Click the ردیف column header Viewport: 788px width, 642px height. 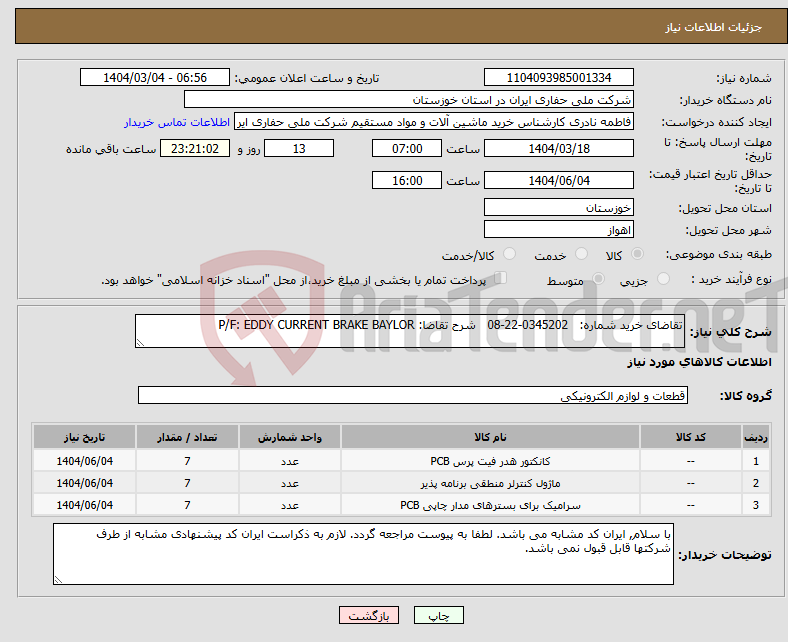(x=756, y=437)
